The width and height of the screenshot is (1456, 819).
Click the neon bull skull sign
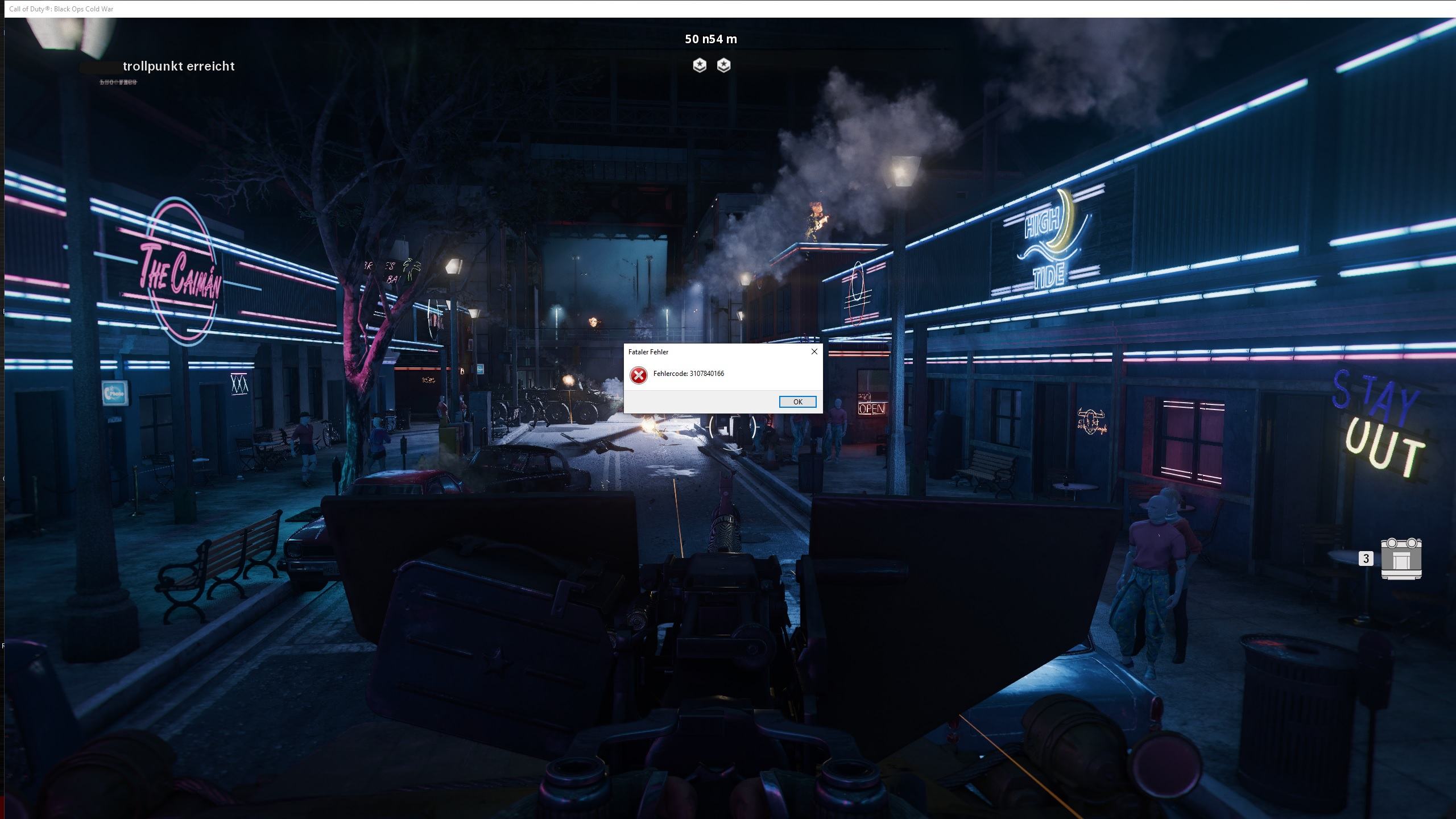tap(1090, 421)
